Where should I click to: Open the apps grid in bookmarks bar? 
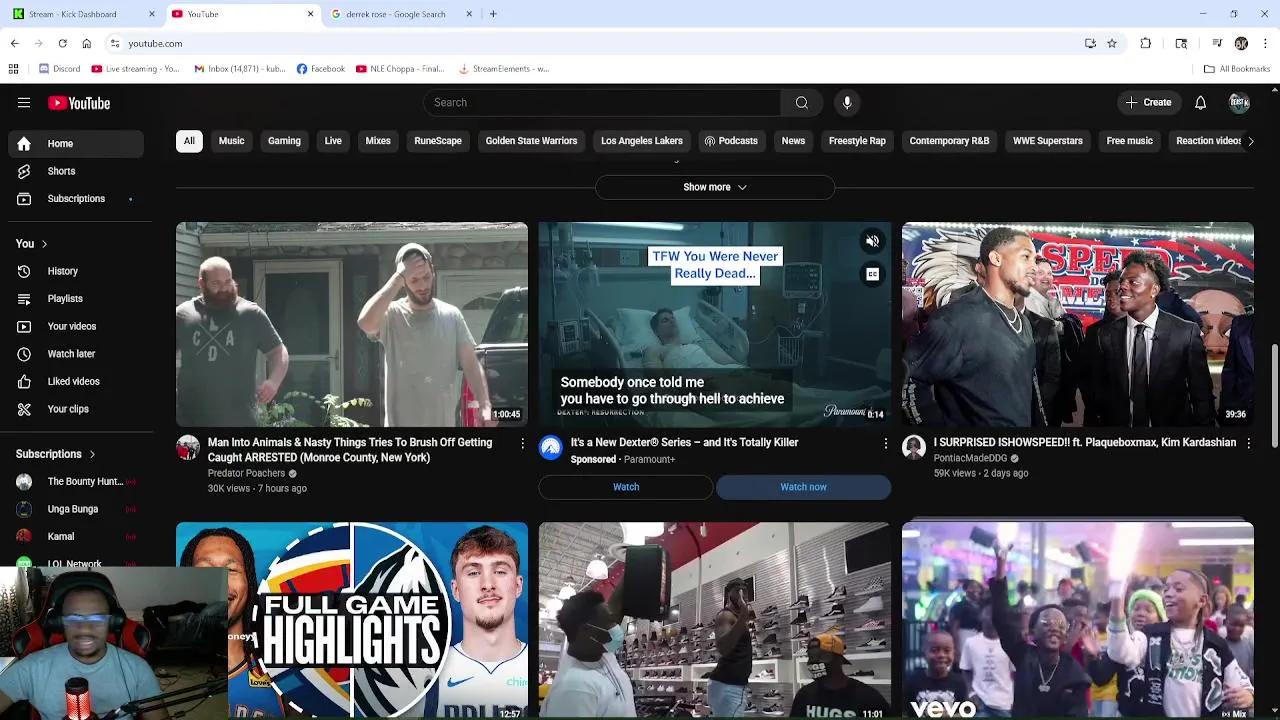pyautogui.click(x=13, y=69)
